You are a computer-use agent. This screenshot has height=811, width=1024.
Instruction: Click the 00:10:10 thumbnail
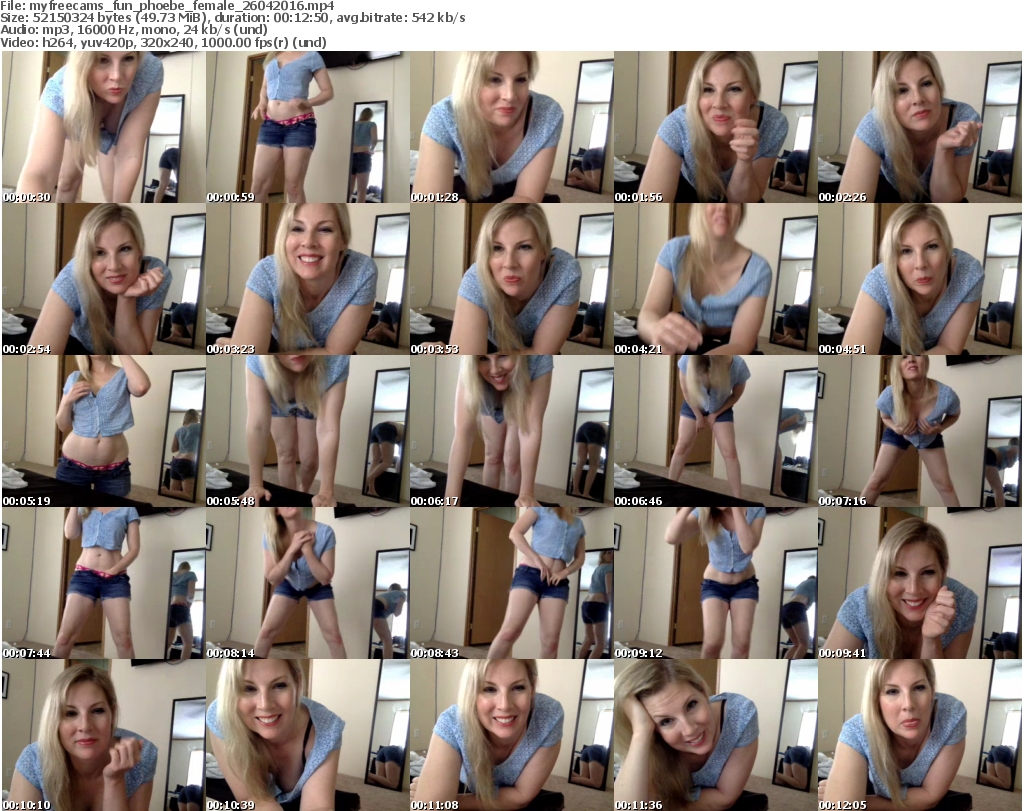(x=104, y=735)
